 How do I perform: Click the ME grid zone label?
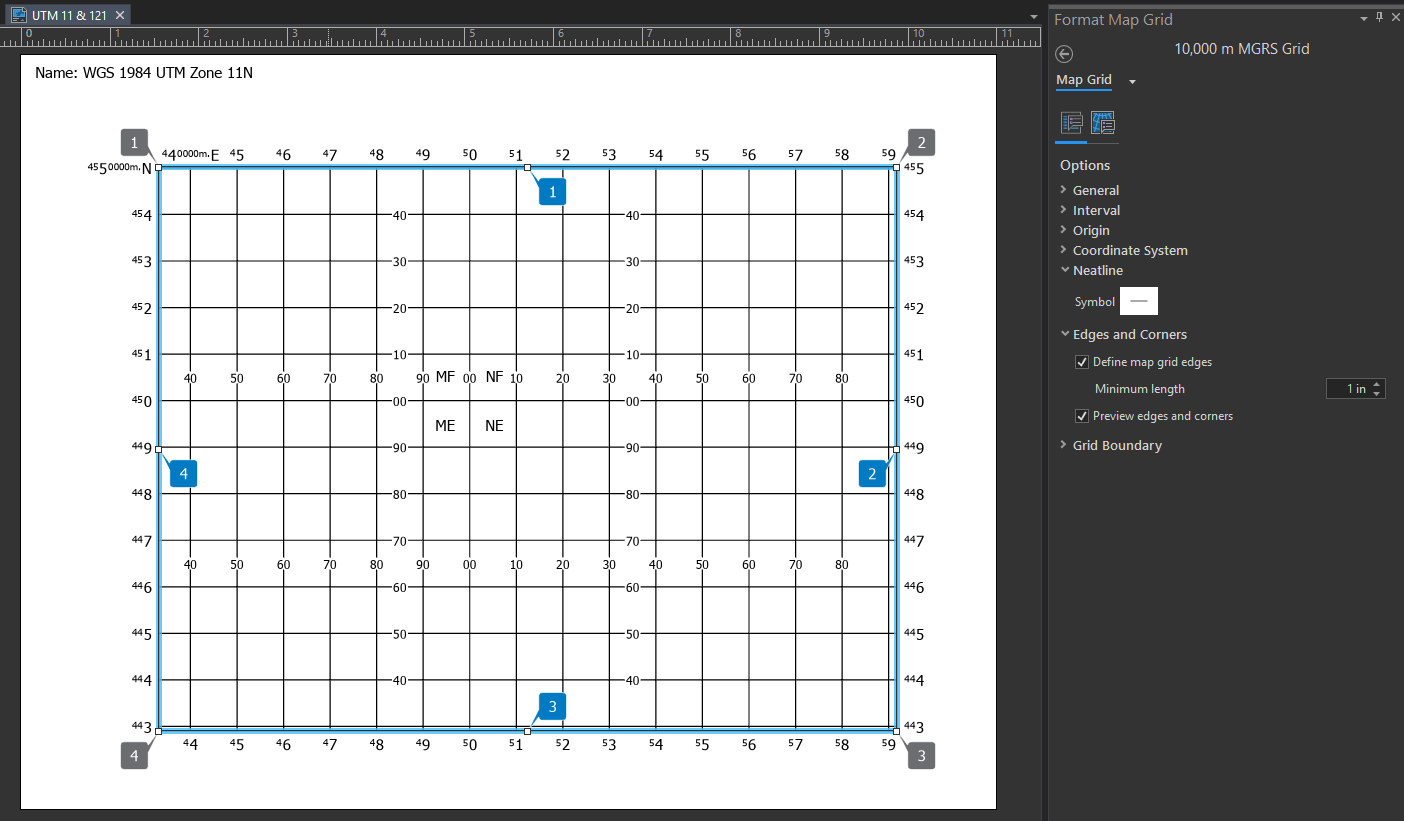tap(445, 425)
